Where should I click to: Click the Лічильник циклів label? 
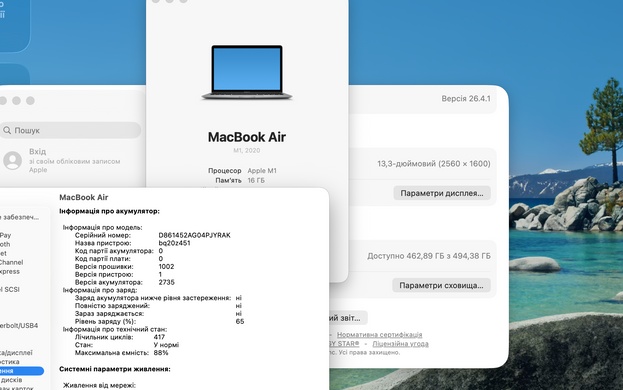(x=104, y=337)
